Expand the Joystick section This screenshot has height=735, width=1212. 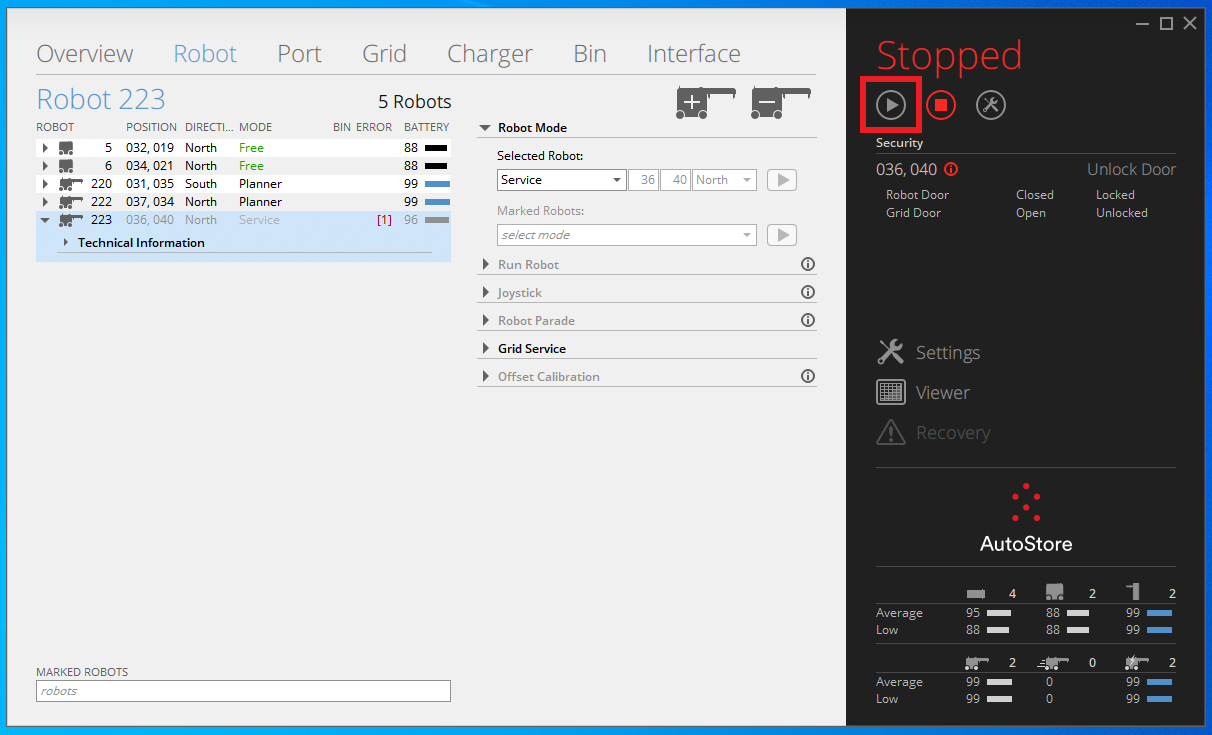tap(519, 293)
